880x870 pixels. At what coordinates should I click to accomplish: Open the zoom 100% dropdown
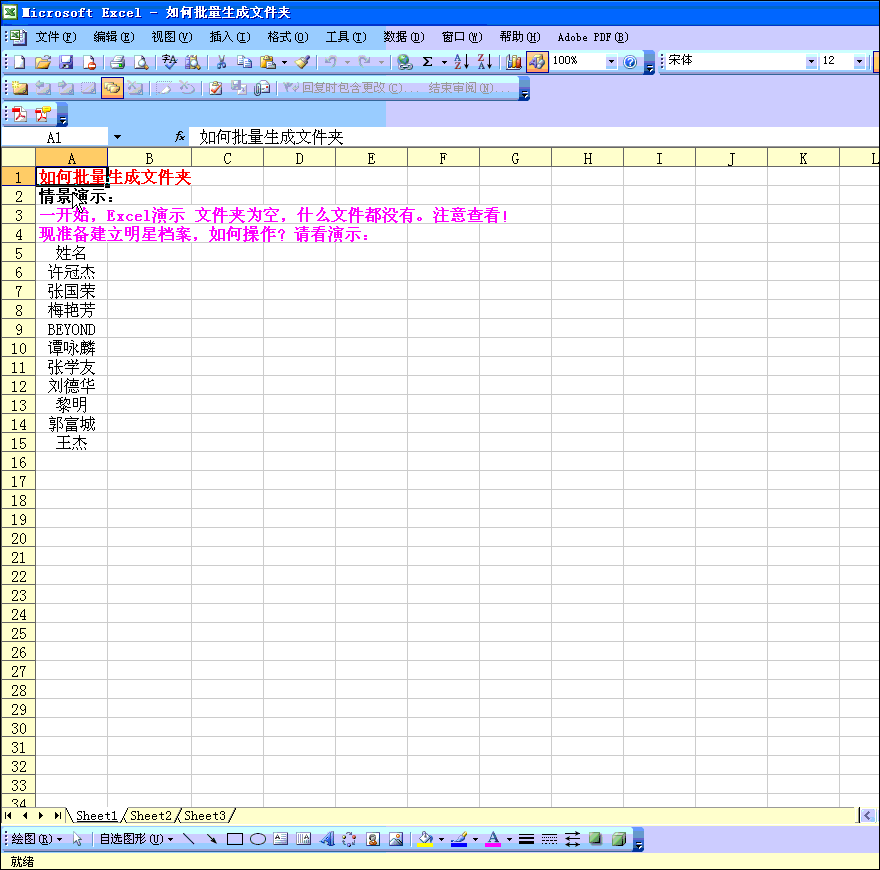coord(611,62)
